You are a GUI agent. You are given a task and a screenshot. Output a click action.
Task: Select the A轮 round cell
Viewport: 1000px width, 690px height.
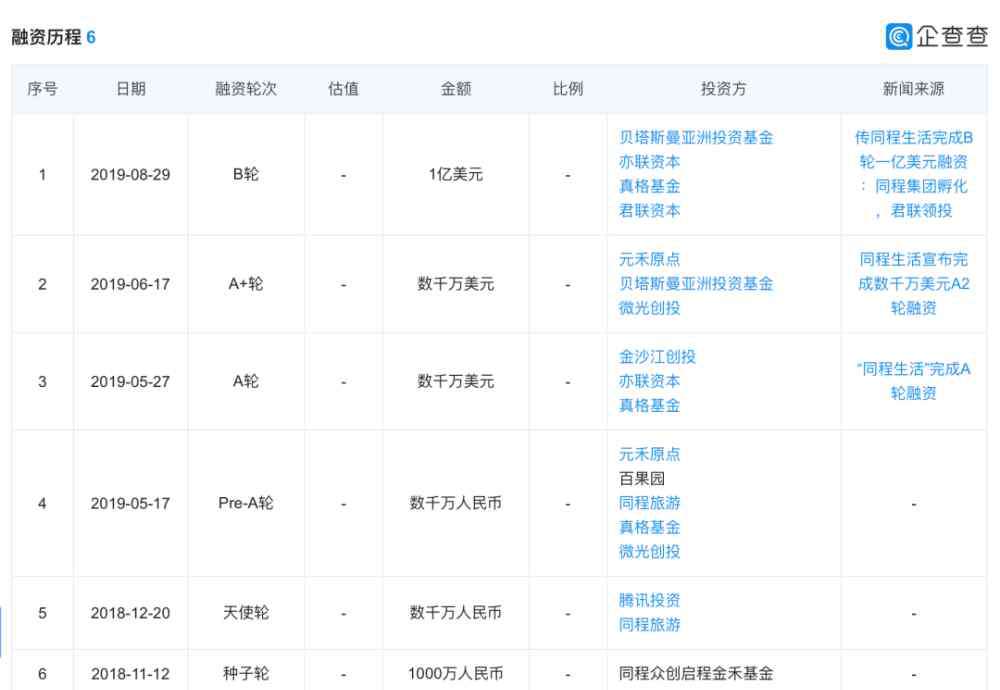pyautogui.click(x=246, y=381)
